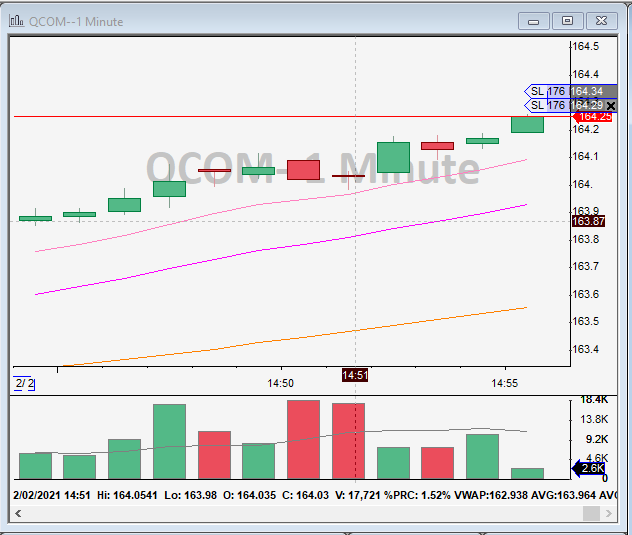Click the tallest green volume bar
This screenshot has width=632, height=535.
pyautogui.click(x=169, y=442)
